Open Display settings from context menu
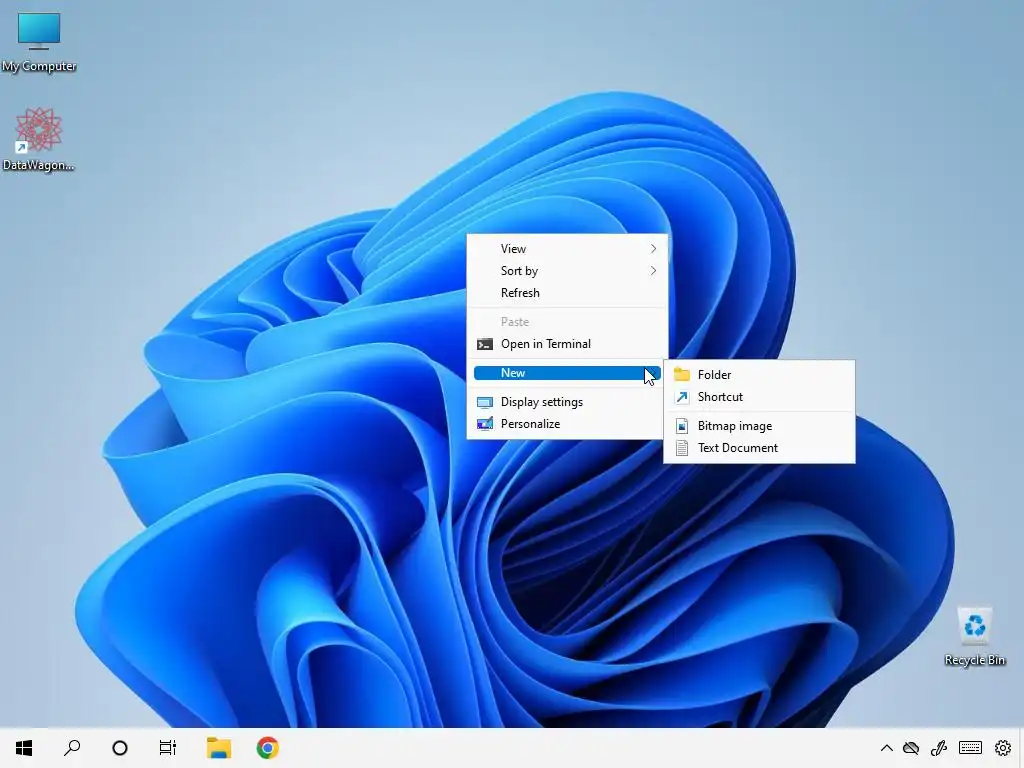 click(x=567, y=402)
